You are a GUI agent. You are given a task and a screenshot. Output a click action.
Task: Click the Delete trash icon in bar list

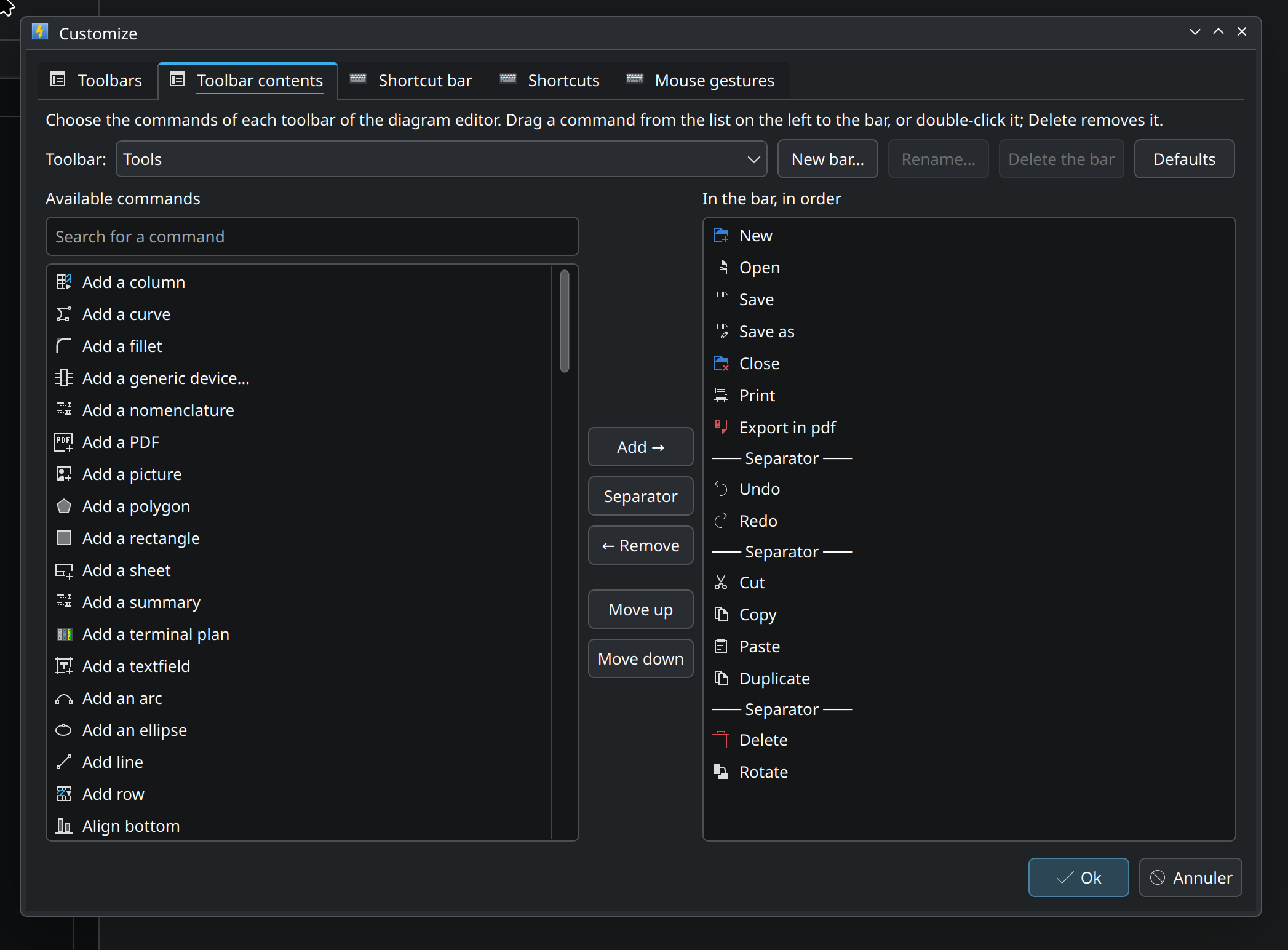(721, 740)
